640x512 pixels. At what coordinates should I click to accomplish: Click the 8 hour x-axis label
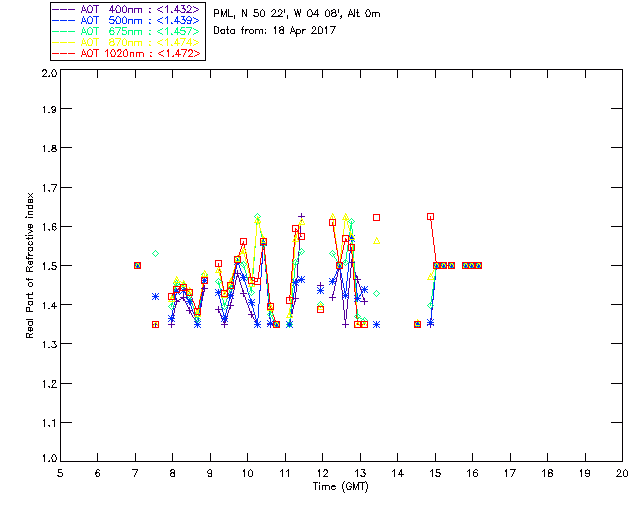(173, 473)
